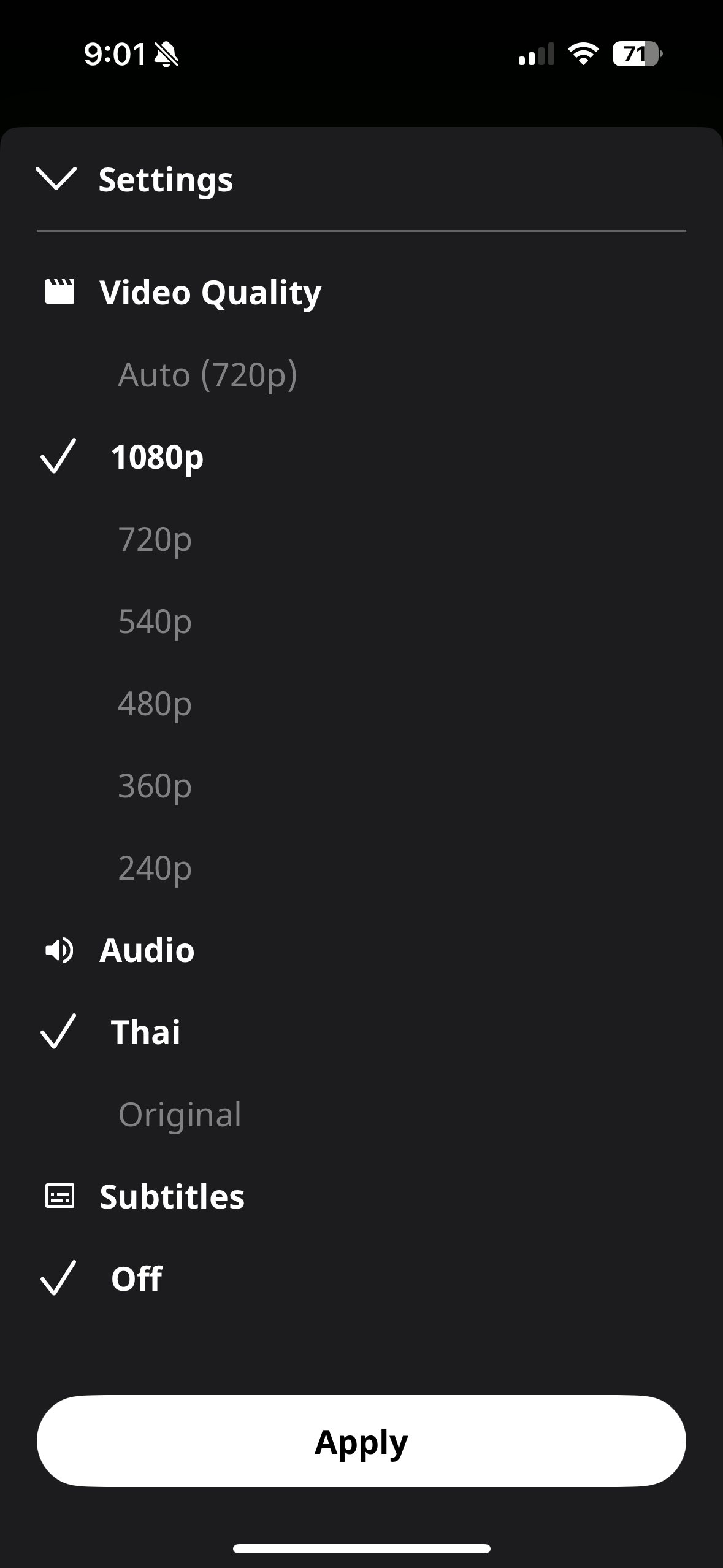This screenshot has height=1568, width=723.
Task: Tap the home indicator bar
Action: (x=361, y=1548)
